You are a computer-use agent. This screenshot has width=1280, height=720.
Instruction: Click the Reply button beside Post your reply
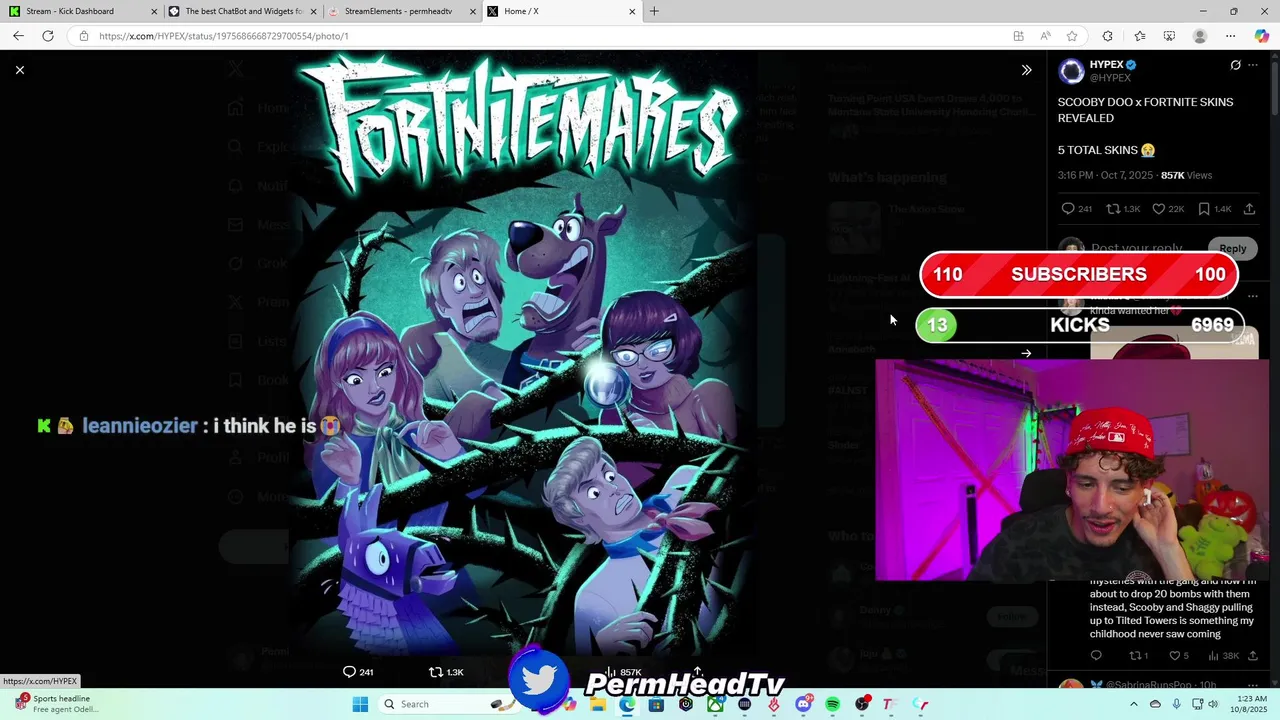[x=1232, y=248]
